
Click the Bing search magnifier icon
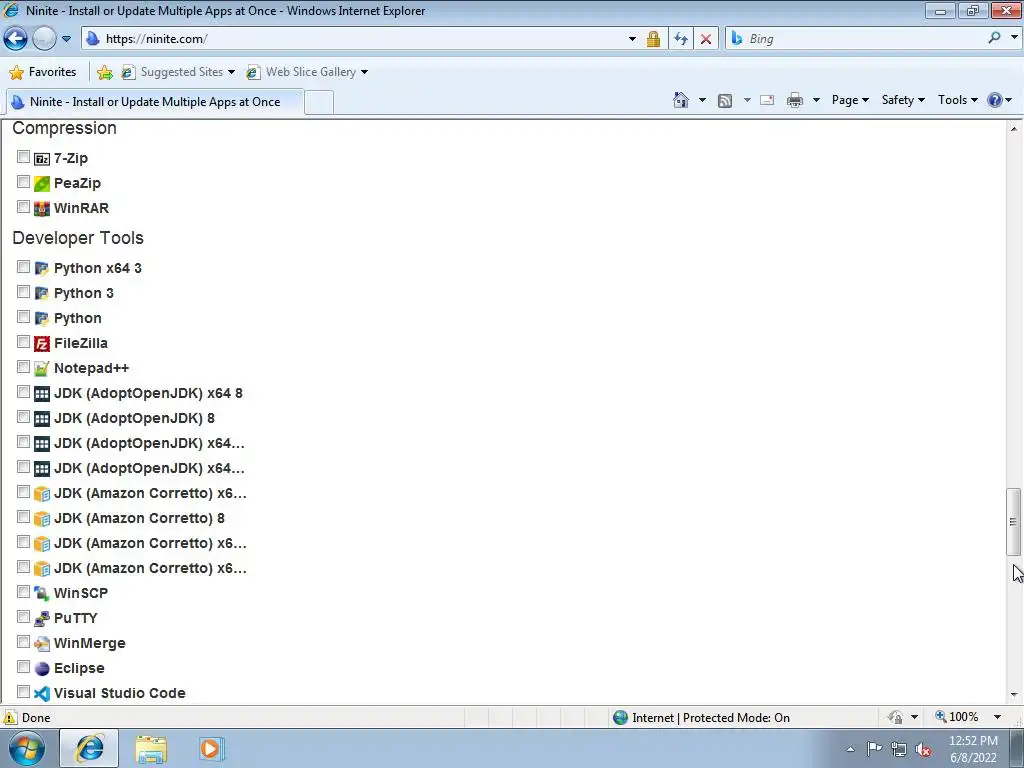coord(994,38)
